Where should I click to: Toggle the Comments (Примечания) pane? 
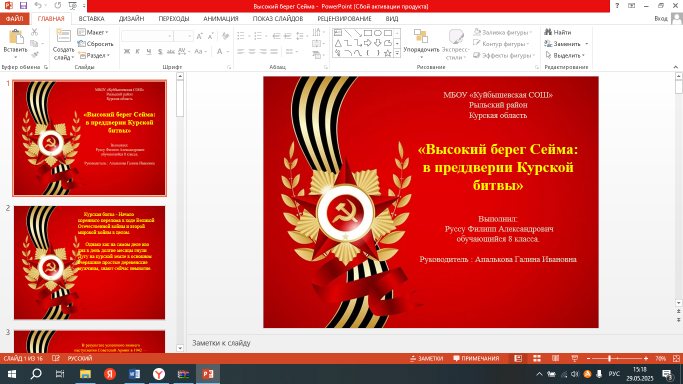point(476,358)
